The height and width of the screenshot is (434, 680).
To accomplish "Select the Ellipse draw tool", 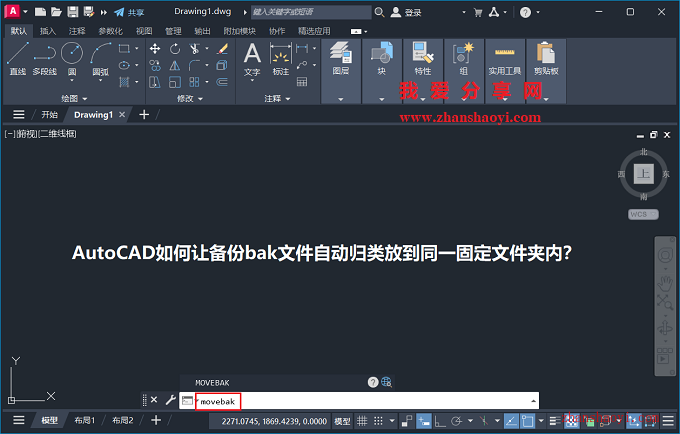I will click(124, 65).
